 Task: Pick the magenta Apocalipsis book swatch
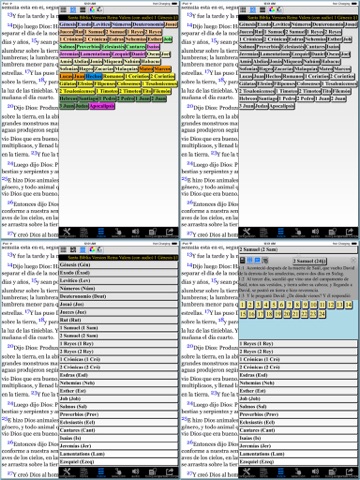[x=102, y=106]
